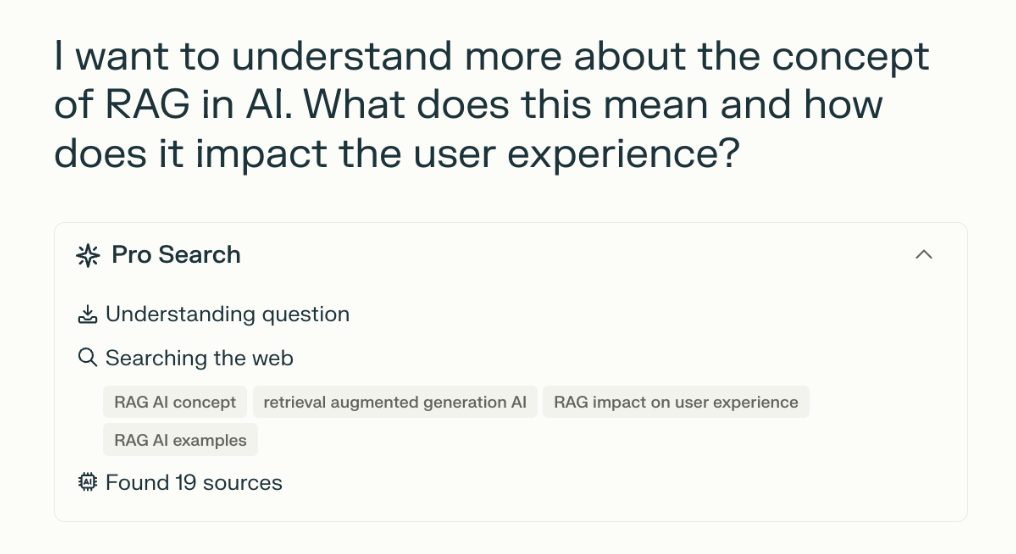Click the magnifier icon beside Searching the web
Screen dimensions: 1016x554
coord(87,358)
